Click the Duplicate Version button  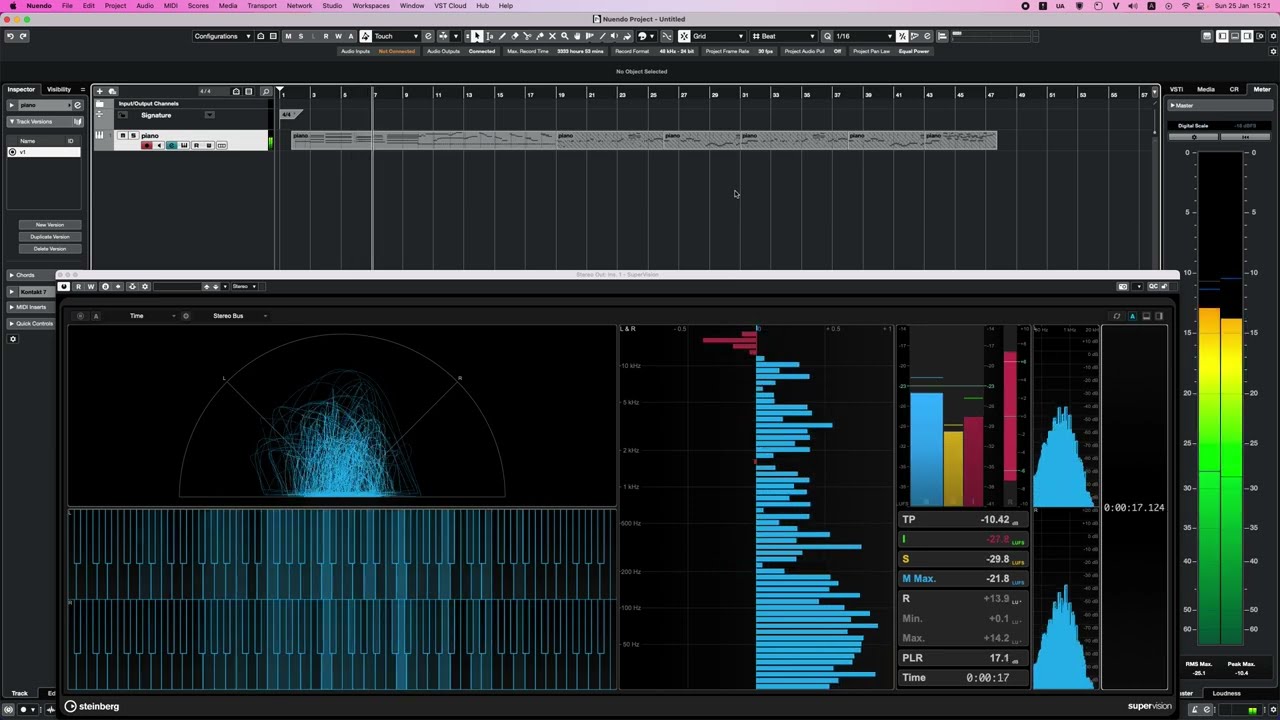pyautogui.click(x=50, y=237)
